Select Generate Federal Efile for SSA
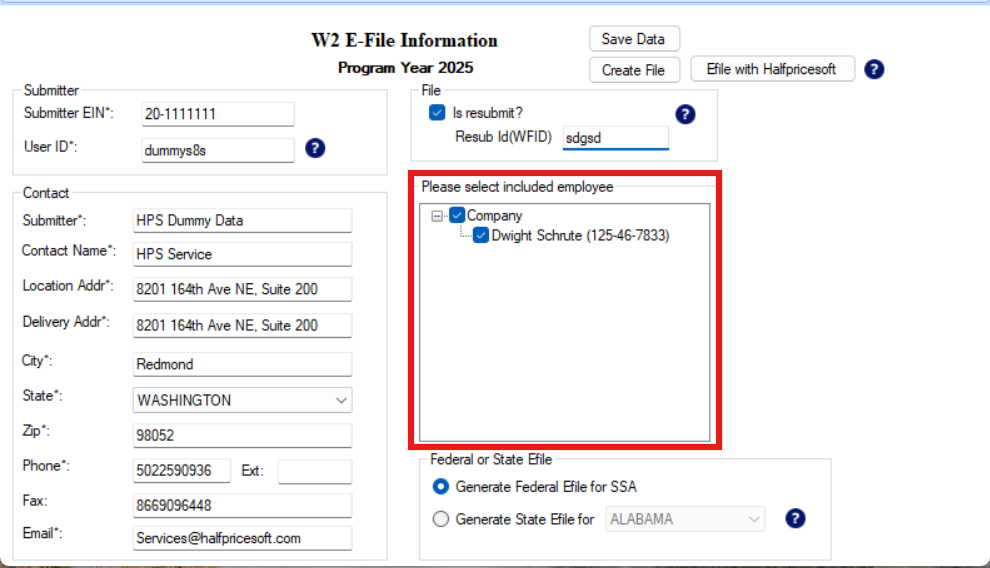Image resolution: width=990 pixels, height=568 pixels. (441, 487)
